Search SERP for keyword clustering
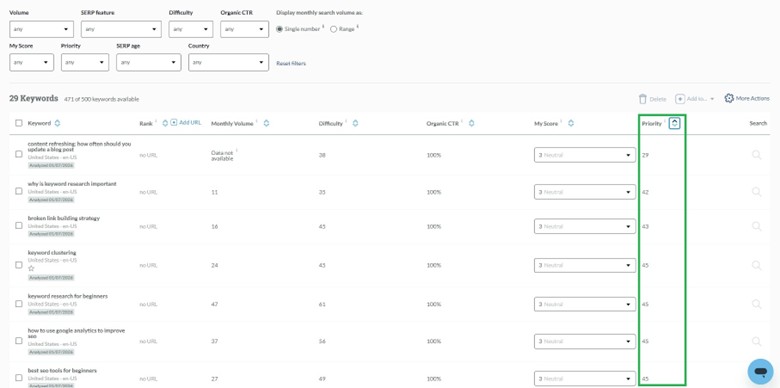 [x=756, y=265]
